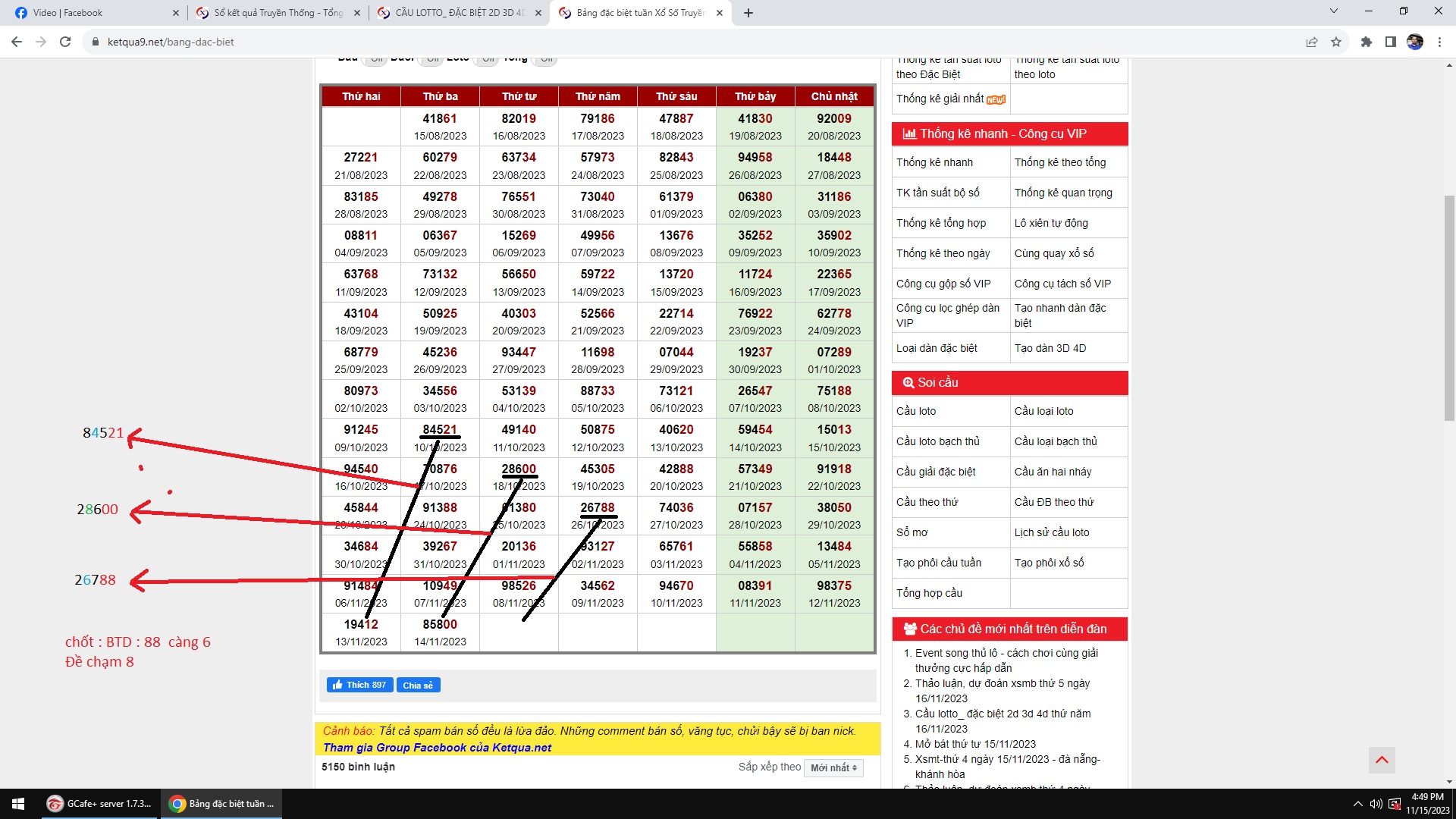Share this page icon in address bar

coord(1312,42)
